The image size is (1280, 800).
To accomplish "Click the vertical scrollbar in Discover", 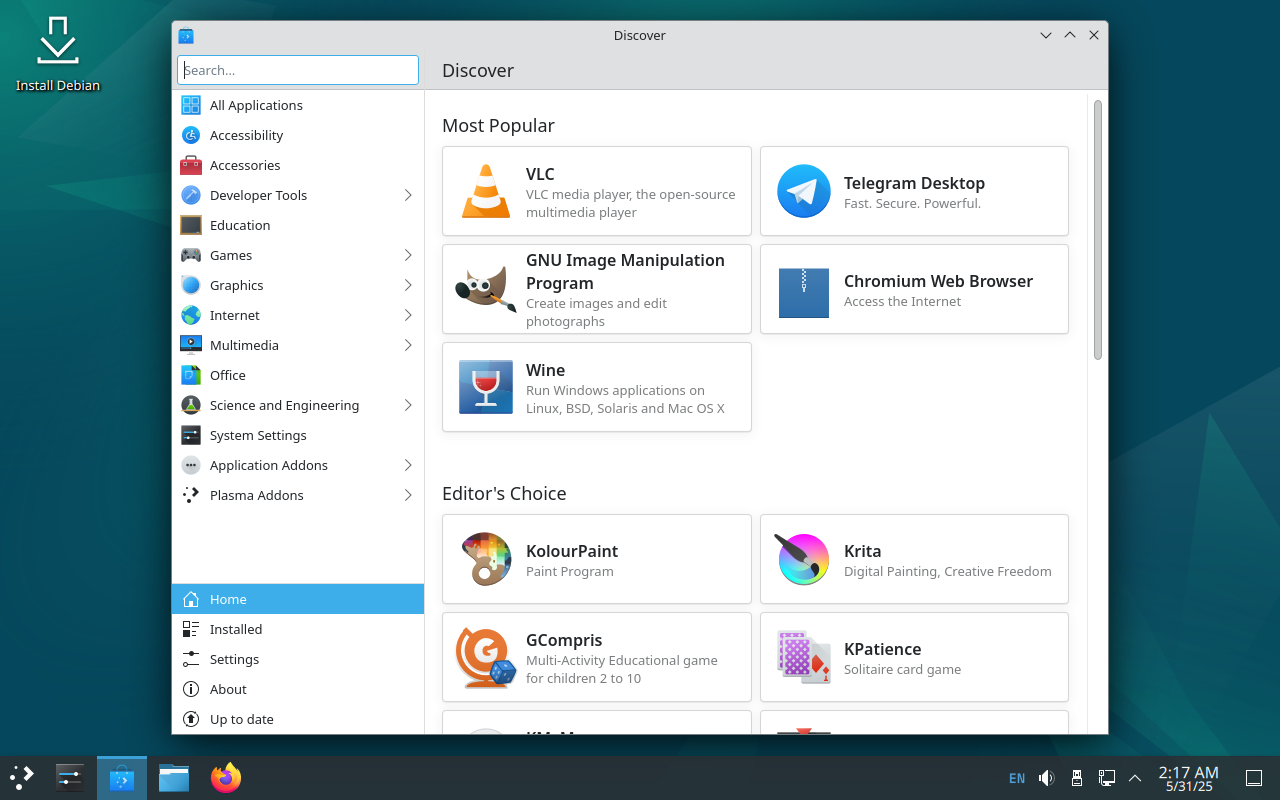I will pos(1097,229).
